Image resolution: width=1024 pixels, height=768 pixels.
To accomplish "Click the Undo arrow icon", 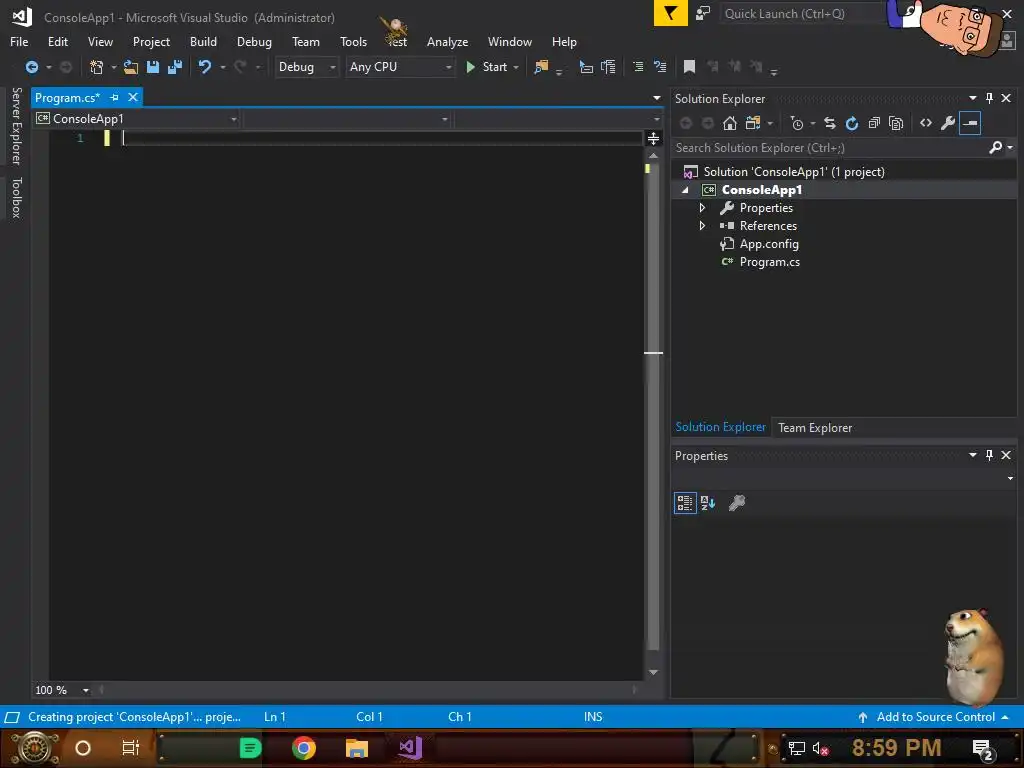I will tap(205, 67).
